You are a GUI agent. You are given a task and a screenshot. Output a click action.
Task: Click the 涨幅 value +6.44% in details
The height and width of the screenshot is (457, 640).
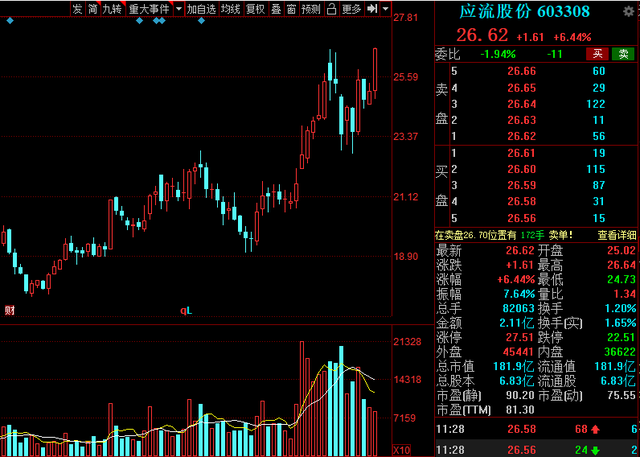tap(516, 280)
